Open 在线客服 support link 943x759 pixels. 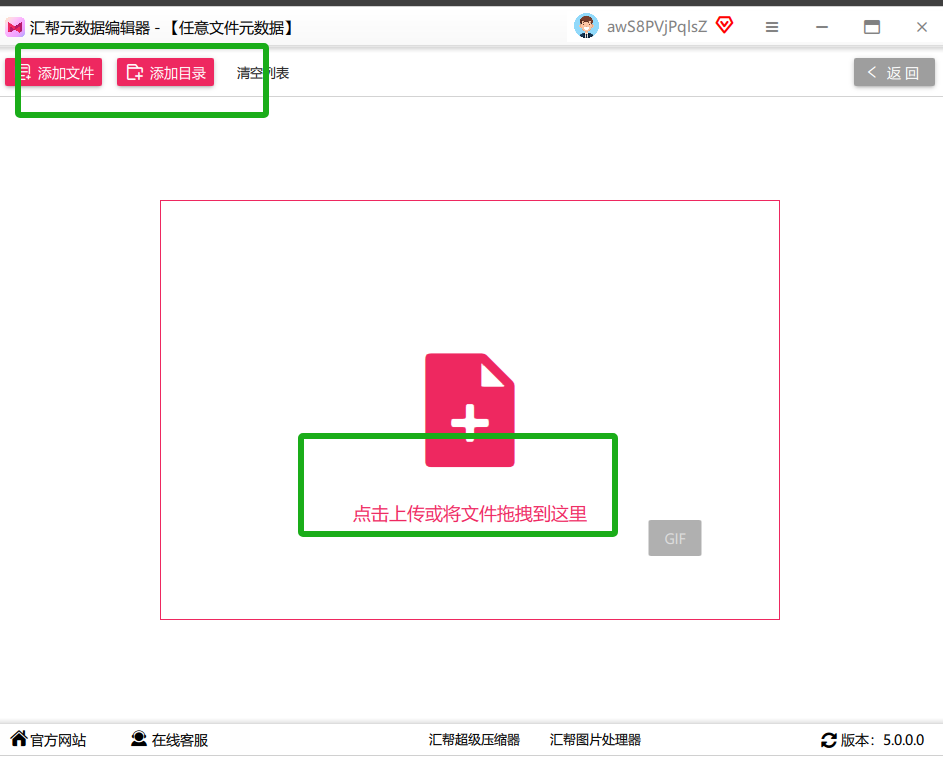pos(170,739)
